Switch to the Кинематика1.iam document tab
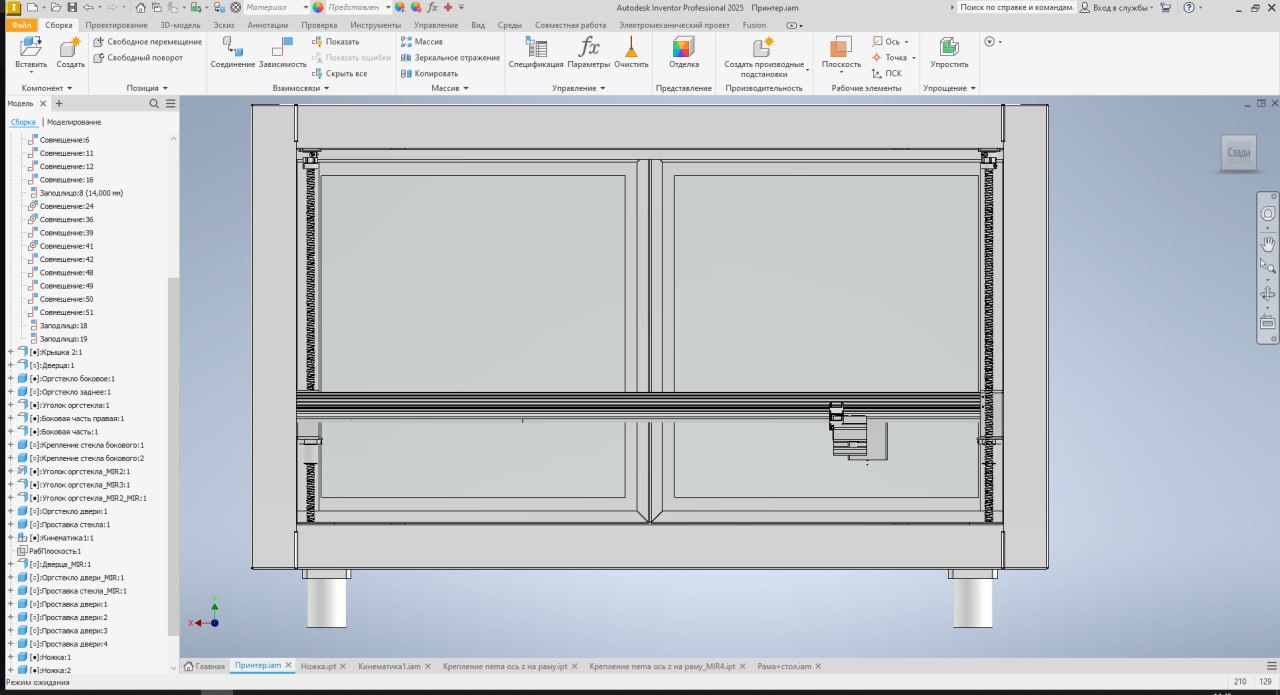 pos(388,666)
